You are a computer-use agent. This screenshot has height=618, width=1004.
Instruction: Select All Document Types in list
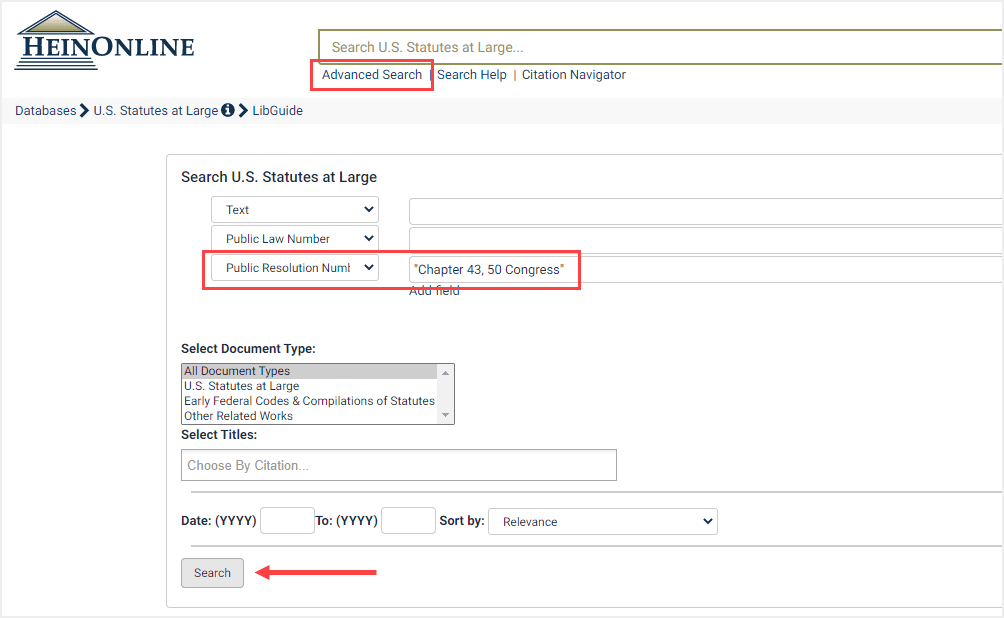tap(310, 371)
